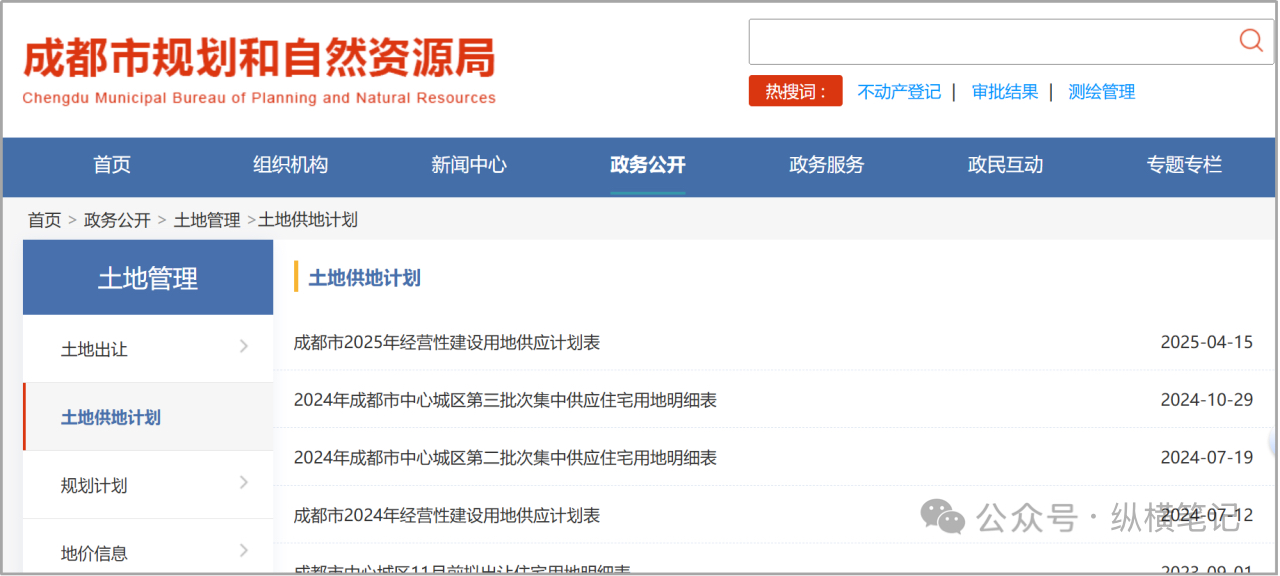Open 成都市2024年经营性建设用地供应计划表
The height and width of the screenshot is (576, 1280).
pyautogui.click(x=447, y=516)
